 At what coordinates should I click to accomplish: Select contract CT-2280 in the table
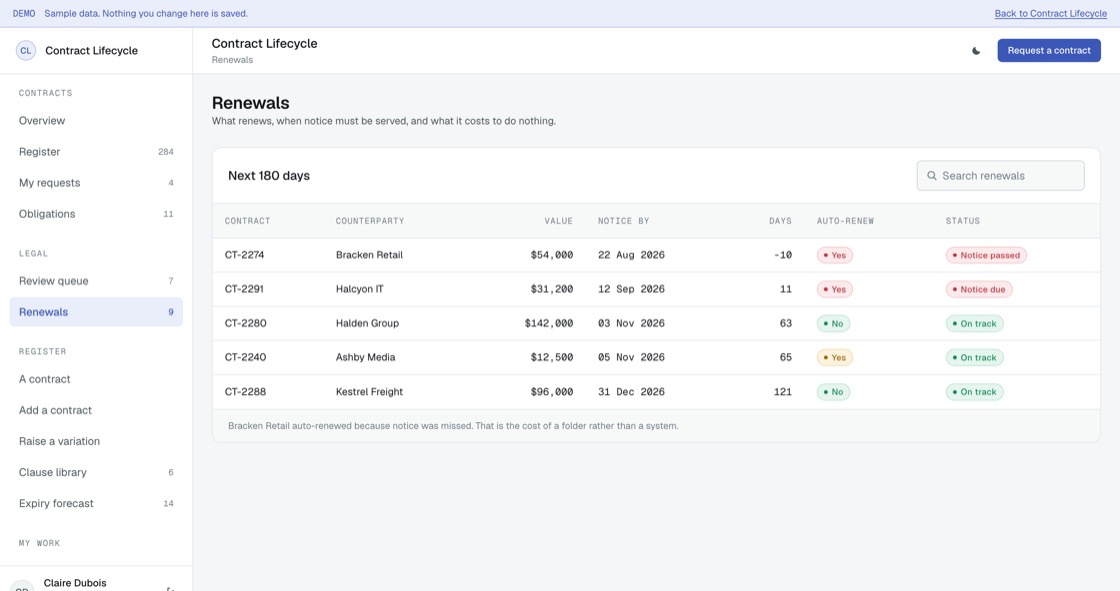coord(246,323)
